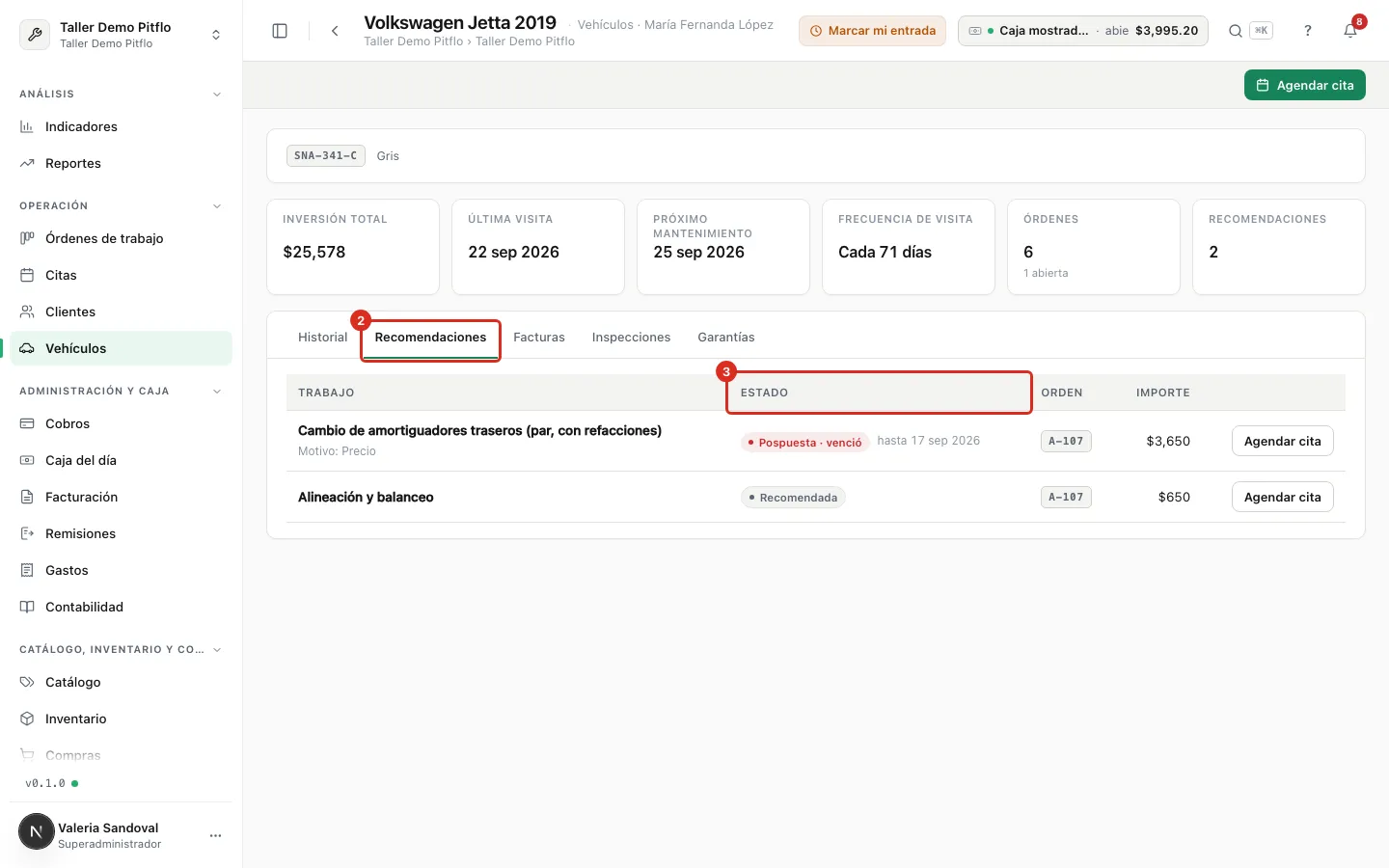Click the ⌘K shortcut badge
Viewport: 1389px width, 868px height.
click(x=1261, y=31)
